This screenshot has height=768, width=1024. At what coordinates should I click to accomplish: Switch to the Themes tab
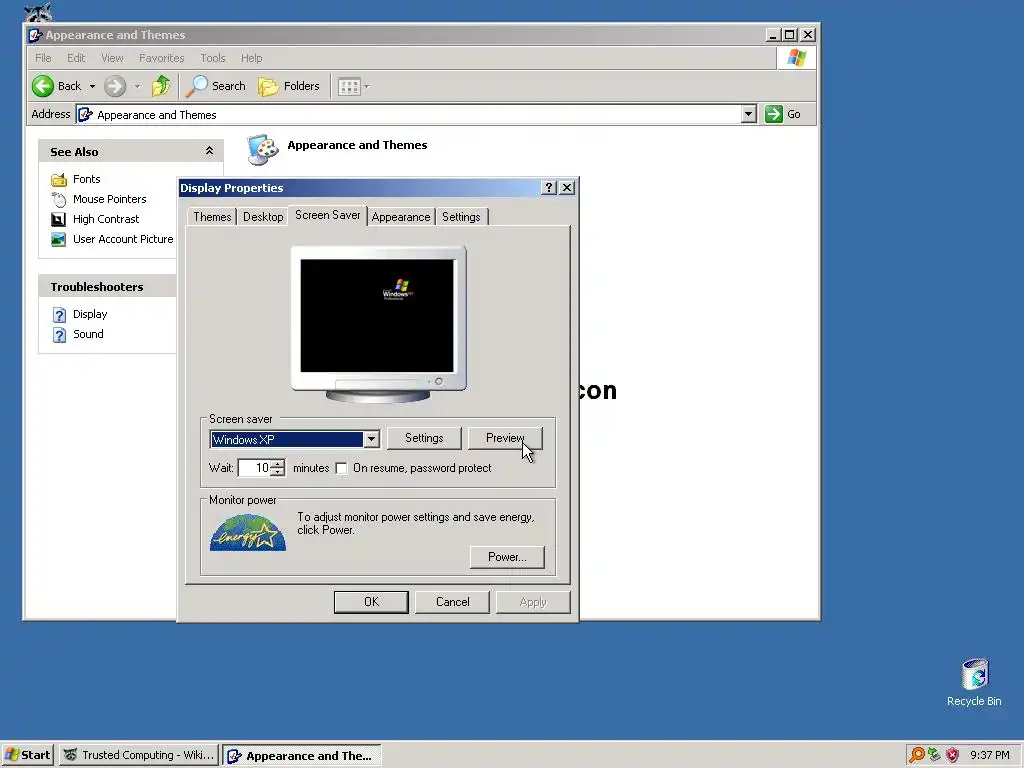tap(212, 217)
